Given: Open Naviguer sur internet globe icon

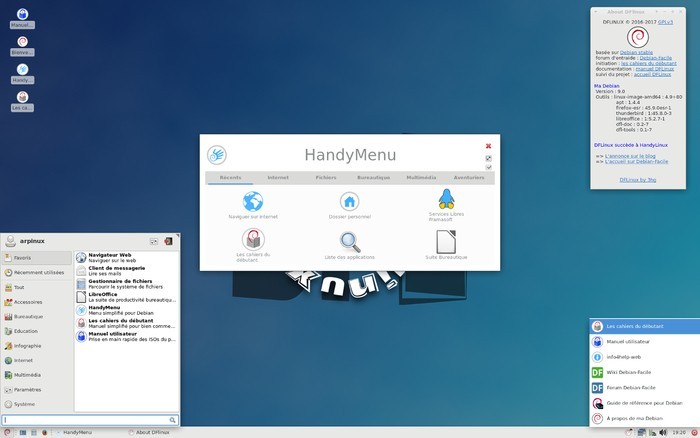Looking at the screenshot, I should point(253,201).
